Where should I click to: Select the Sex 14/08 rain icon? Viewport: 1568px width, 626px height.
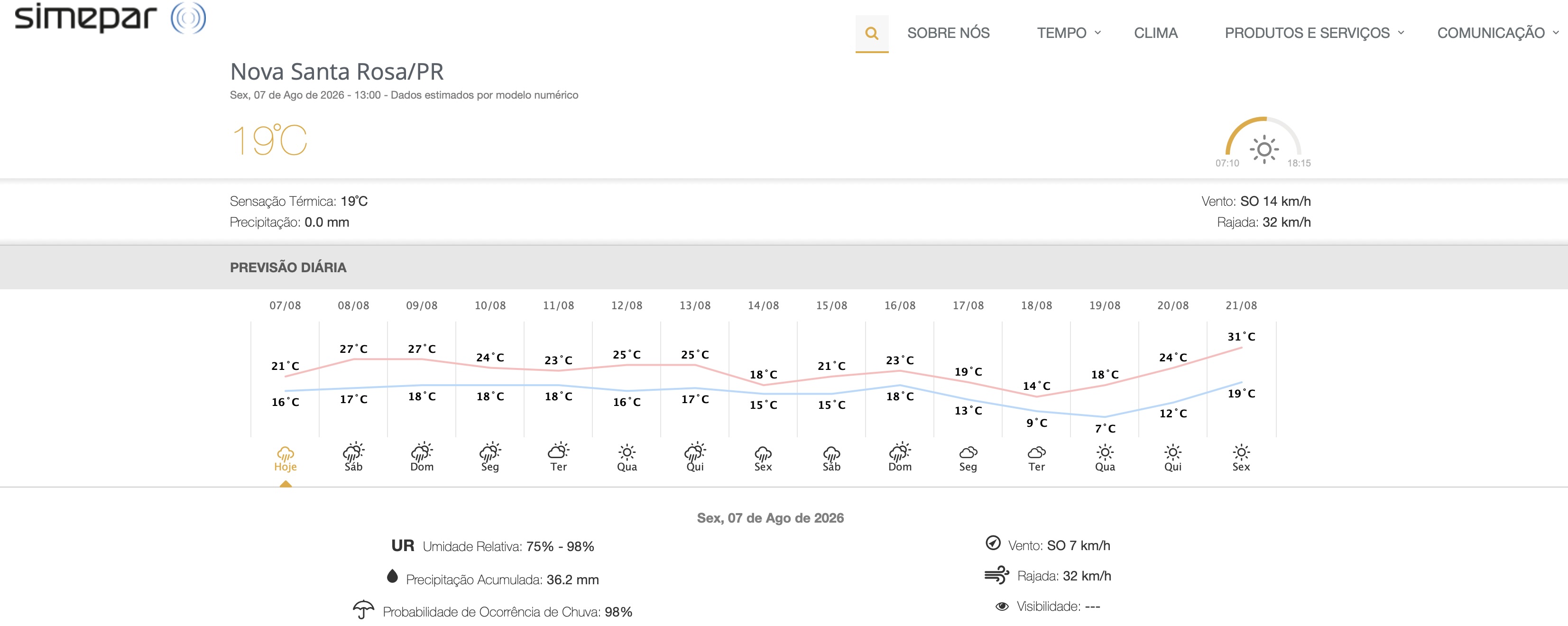[763, 454]
